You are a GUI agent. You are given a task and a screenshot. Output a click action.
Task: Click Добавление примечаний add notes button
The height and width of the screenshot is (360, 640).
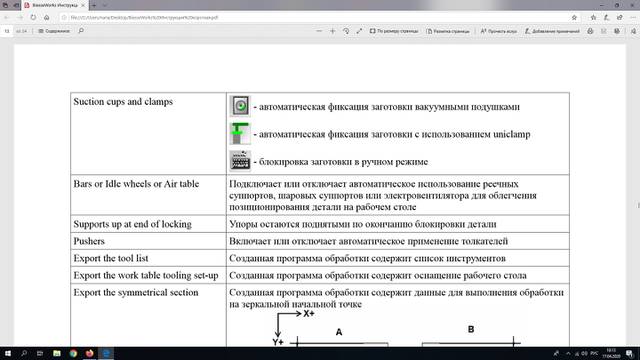tap(552, 31)
